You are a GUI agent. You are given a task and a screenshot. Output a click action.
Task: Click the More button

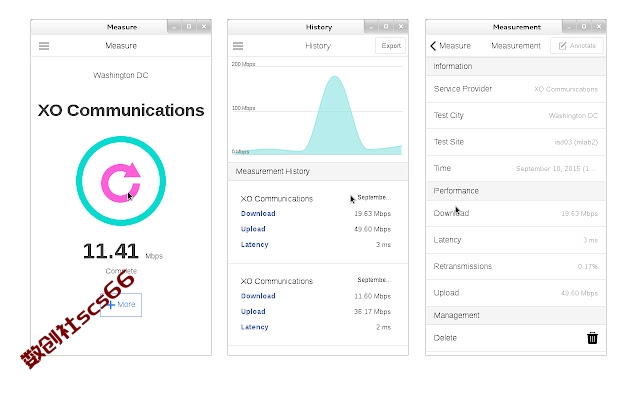tap(121, 304)
